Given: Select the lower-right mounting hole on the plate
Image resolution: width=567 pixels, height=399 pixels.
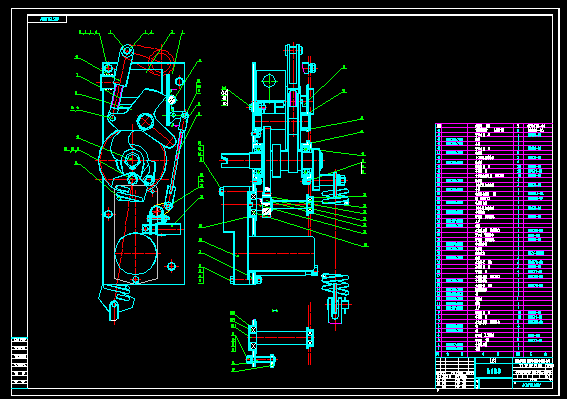Looking at the screenshot, I should coord(171,267).
